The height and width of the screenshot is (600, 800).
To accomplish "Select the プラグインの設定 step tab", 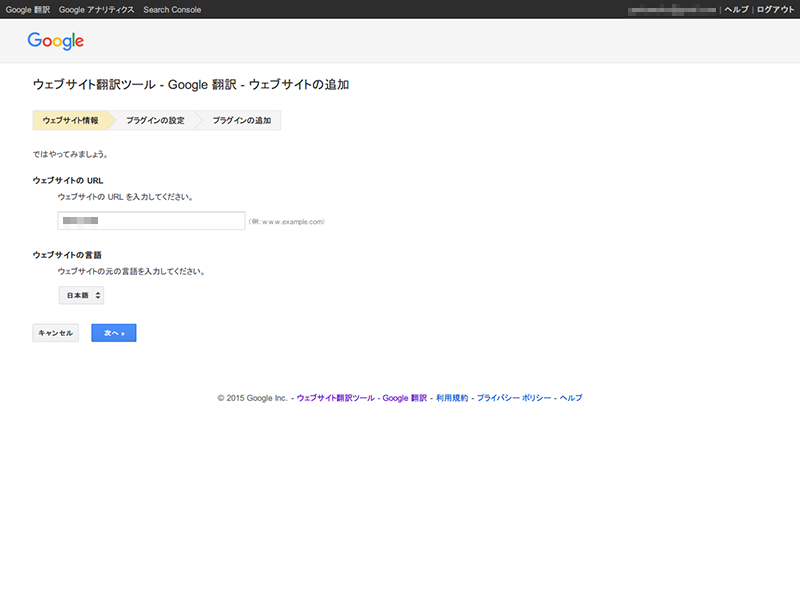I will (155, 120).
